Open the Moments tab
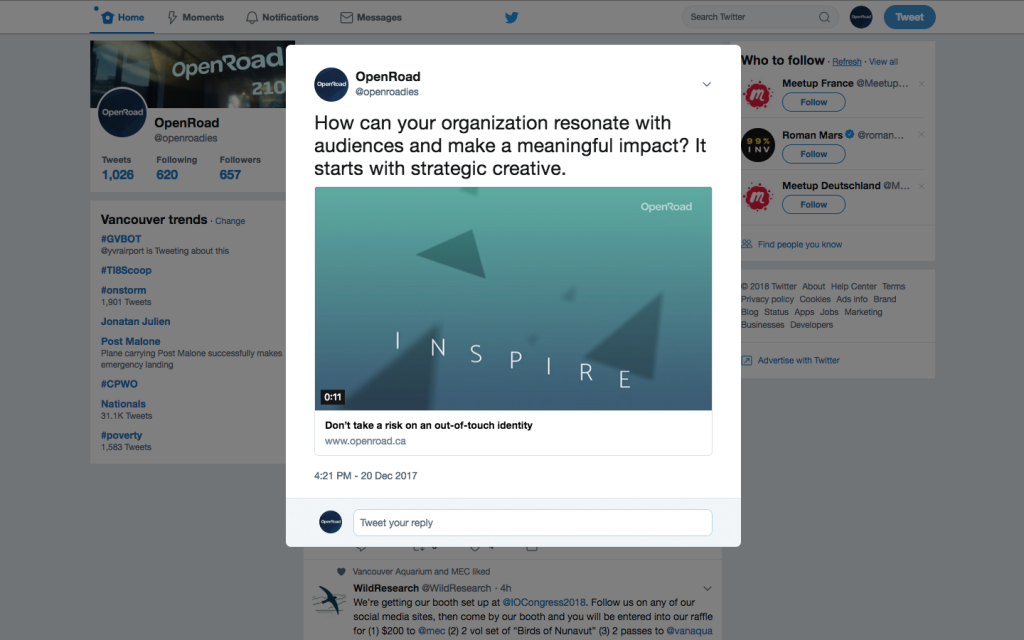 tap(195, 17)
